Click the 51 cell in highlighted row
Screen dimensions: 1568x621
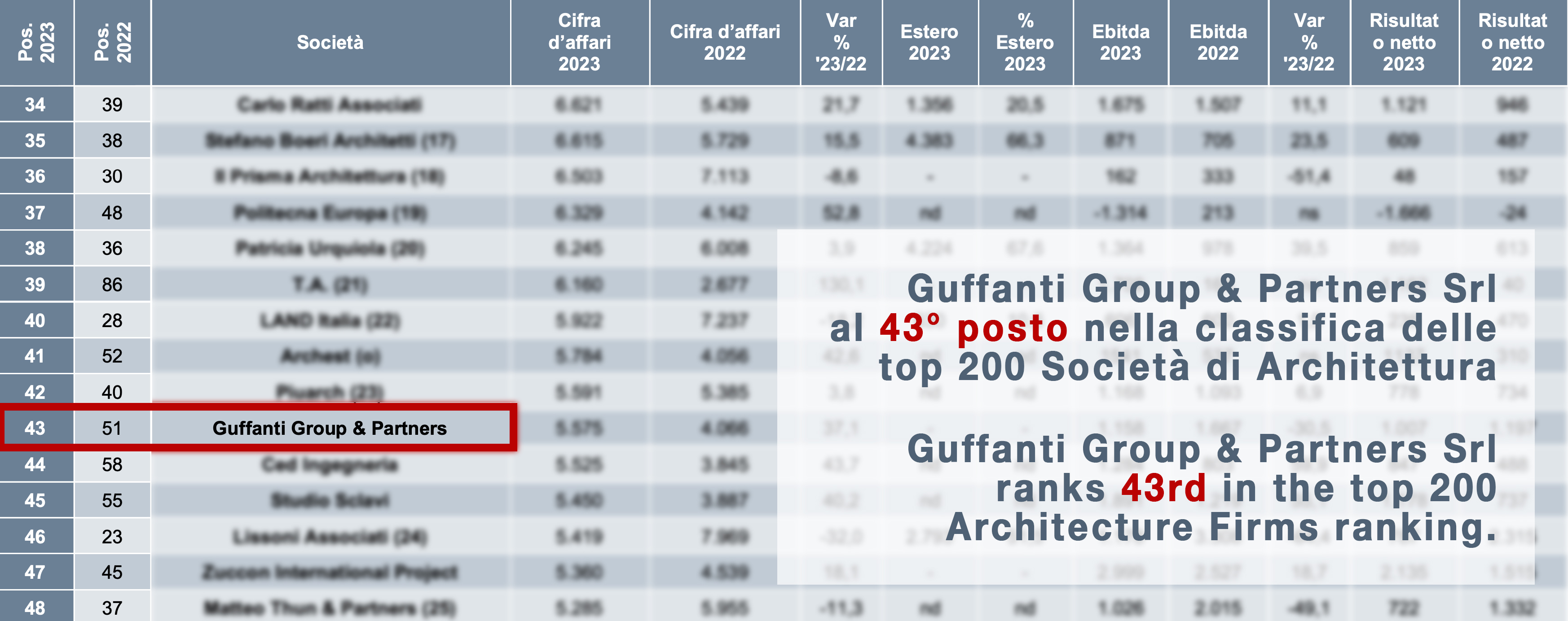tap(112, 428)
